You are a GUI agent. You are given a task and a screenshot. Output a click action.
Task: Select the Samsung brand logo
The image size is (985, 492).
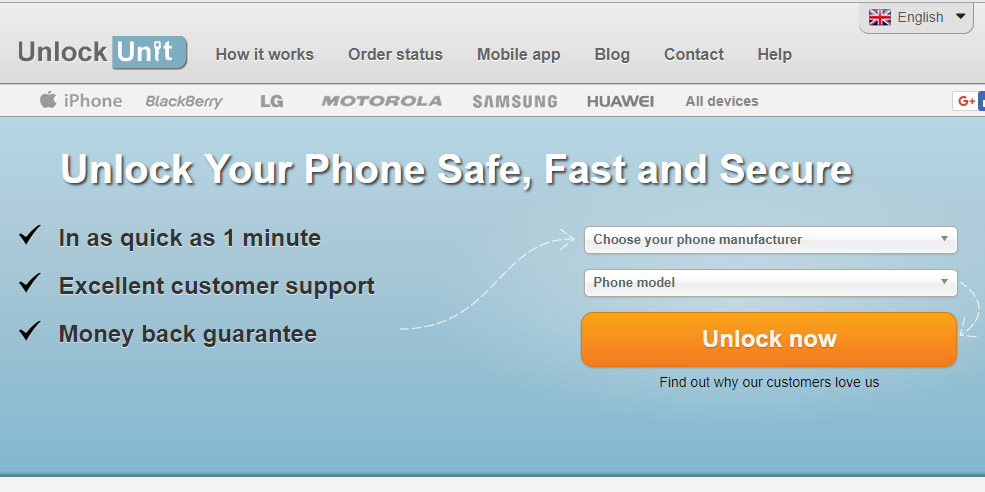515,101
